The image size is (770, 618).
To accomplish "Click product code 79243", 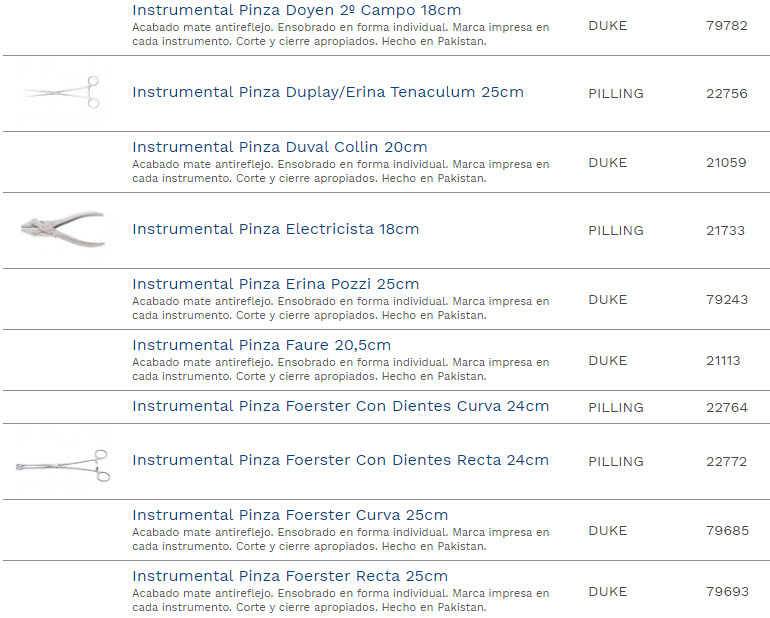I will [x=726, y=300].
